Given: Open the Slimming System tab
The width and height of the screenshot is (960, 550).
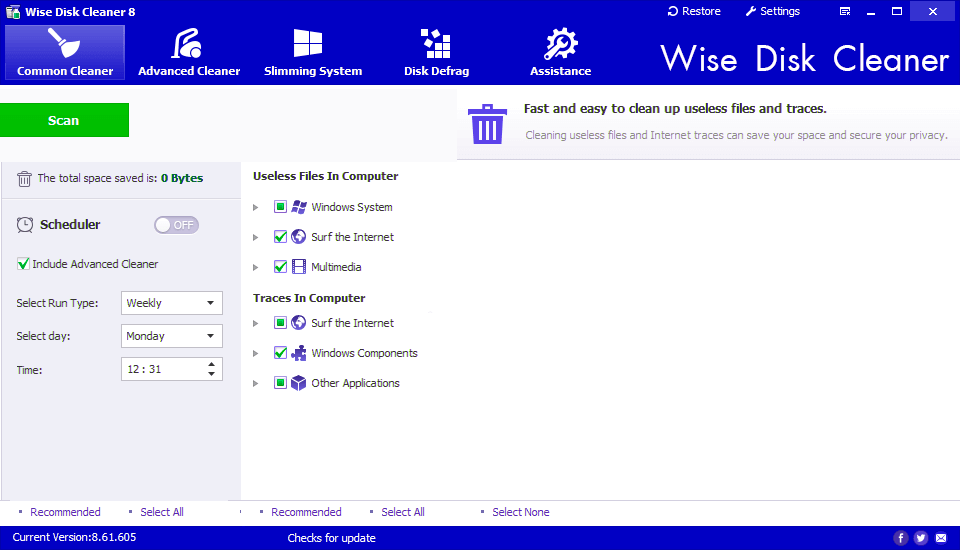Looking at the screenshot, I should [x=313, y=53].
